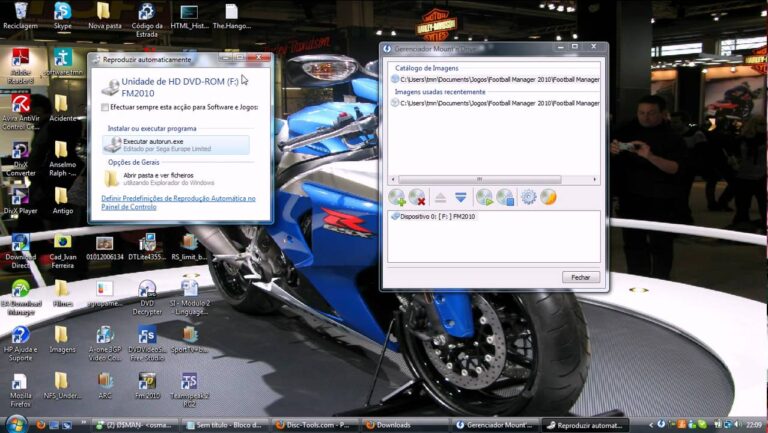768x433 pixels.
Task: Click the HP Ajuda e Suporte icon
Action: (21, 343)
